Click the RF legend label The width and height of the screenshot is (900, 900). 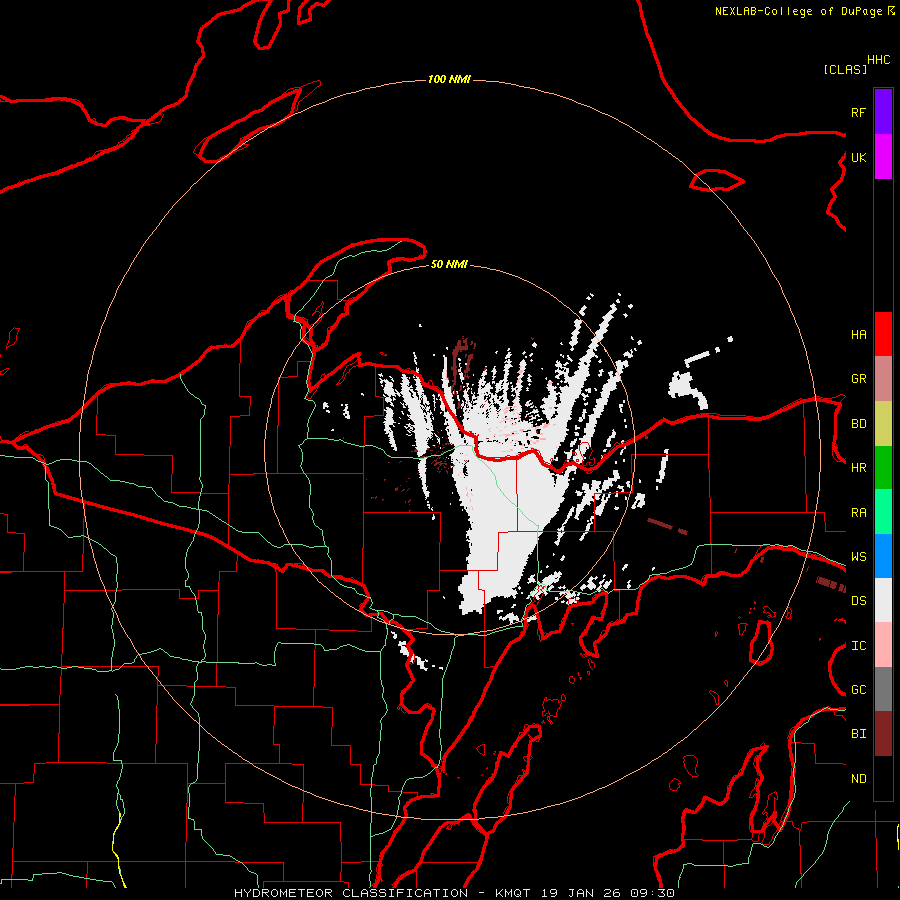pyautogui.click(x=858, y=112)
